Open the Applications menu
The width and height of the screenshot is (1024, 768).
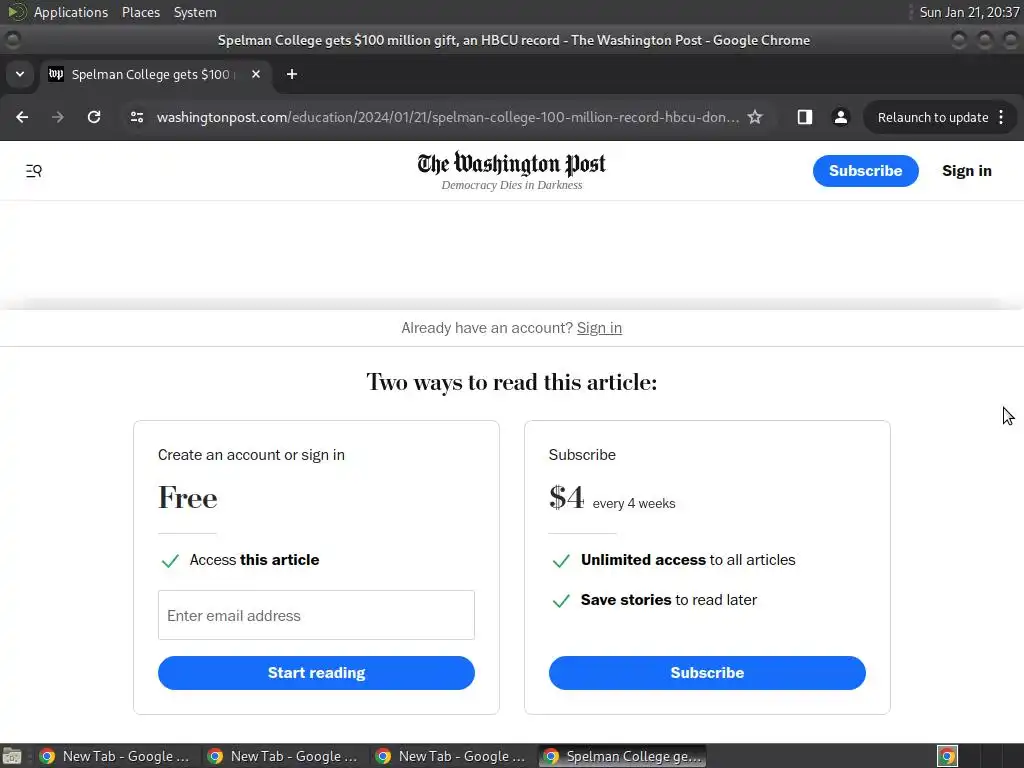coord(71,12)
